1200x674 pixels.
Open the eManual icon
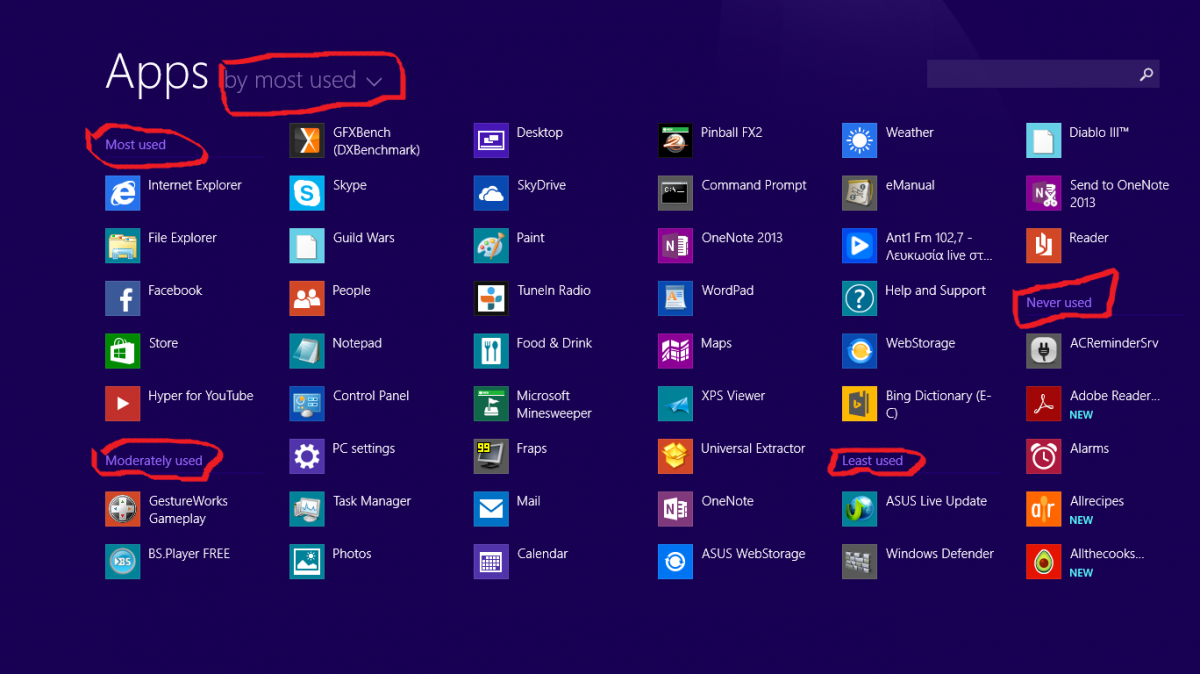859,193
